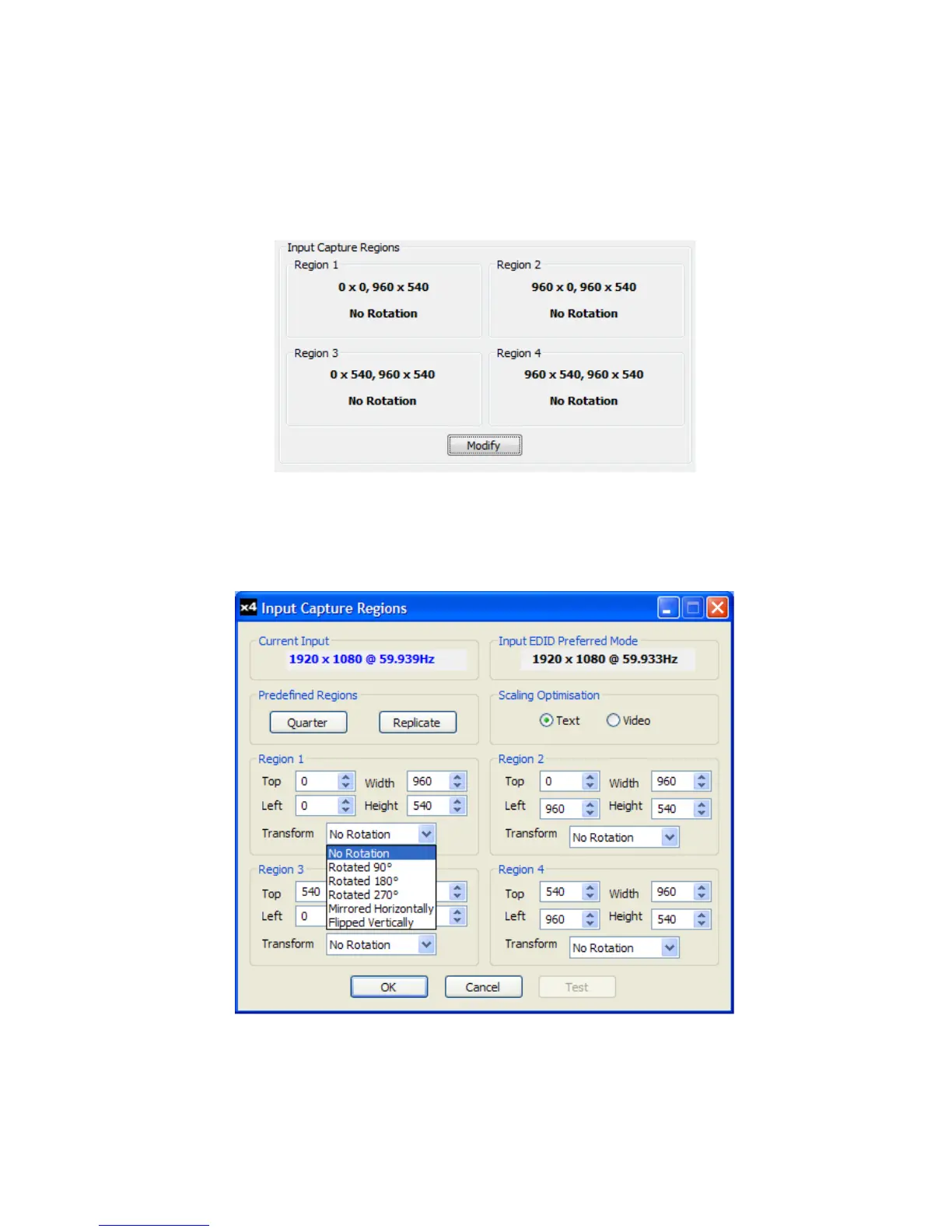952x1232 pixels.
Task: Click the Region 4 Top input field
Action: tap(562, 891)
